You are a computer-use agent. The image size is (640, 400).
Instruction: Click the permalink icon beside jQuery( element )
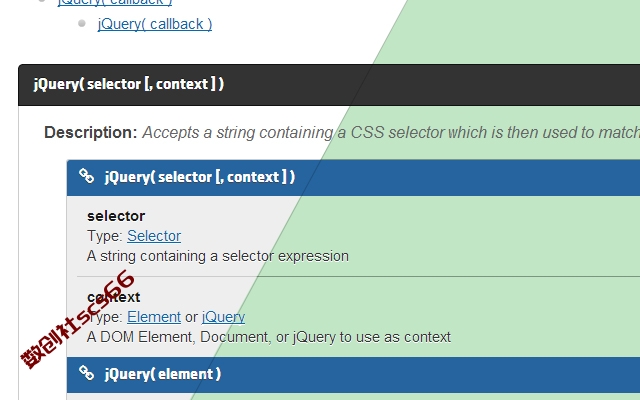click(87, 373)
